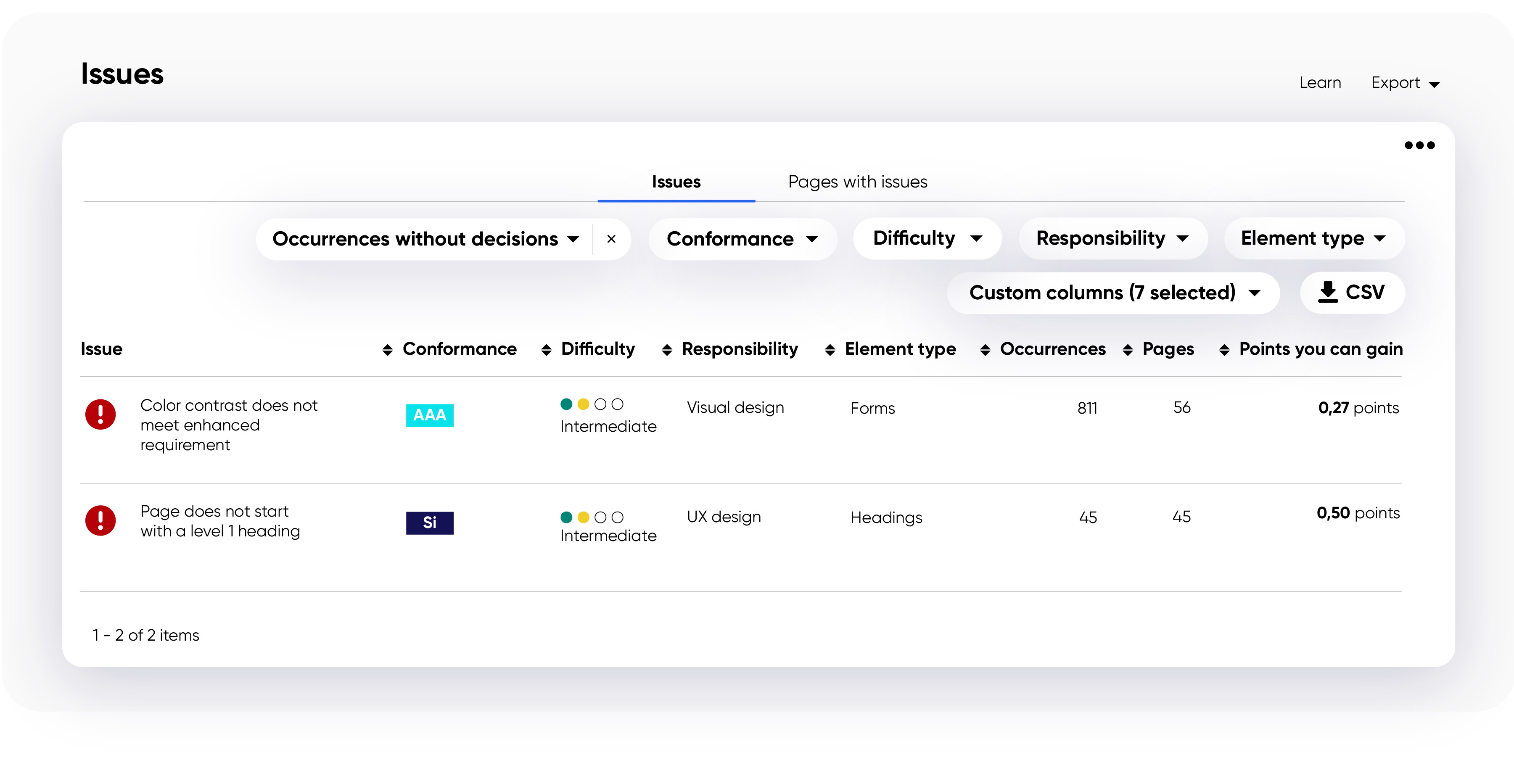Sort table by the Conformance column arrows
Screen dimensions: 1514x784
pyautogui.click(x=387, y=350)
